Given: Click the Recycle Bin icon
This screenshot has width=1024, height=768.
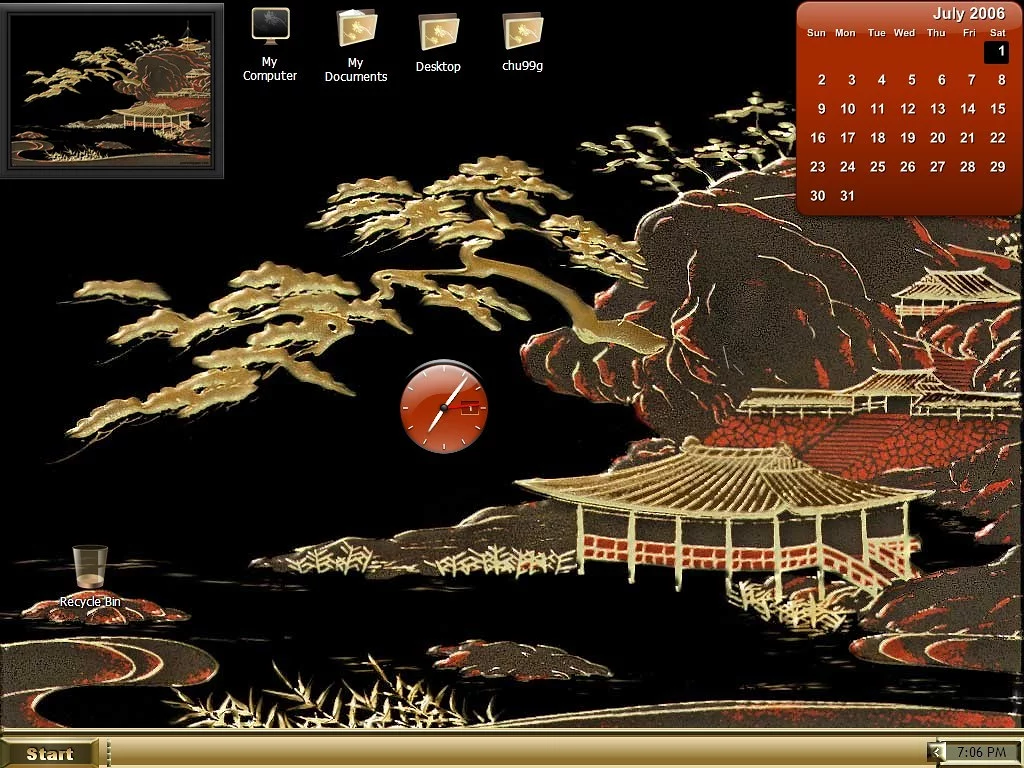Looking at the screenshot, I should pos(90,568).
